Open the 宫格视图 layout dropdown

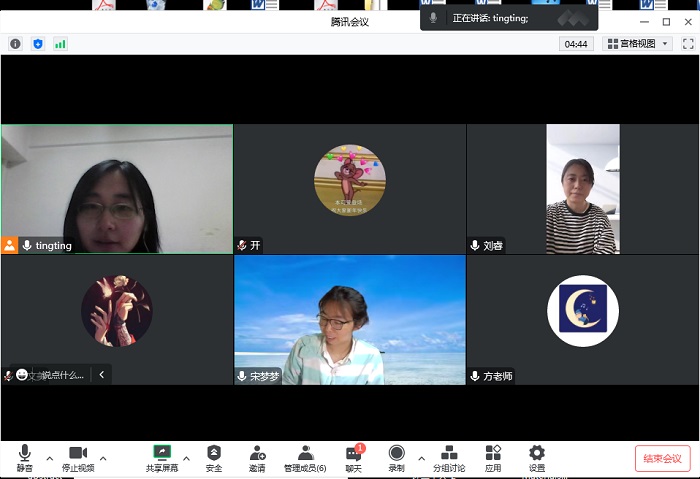[639, 44]
